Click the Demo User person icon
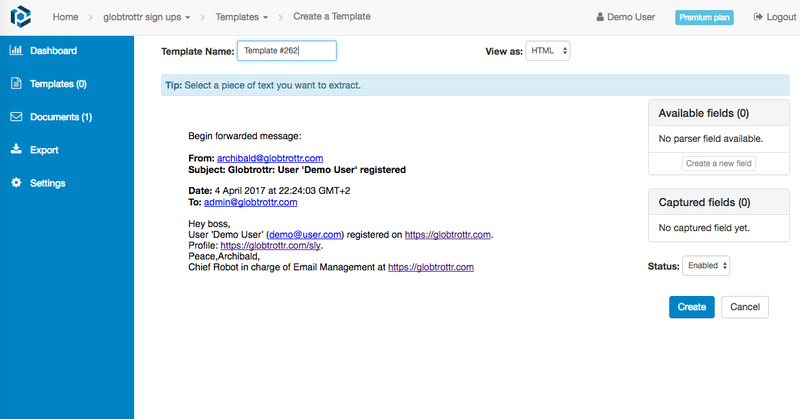The width and height of the screenshot is (800, 419). 600,17
